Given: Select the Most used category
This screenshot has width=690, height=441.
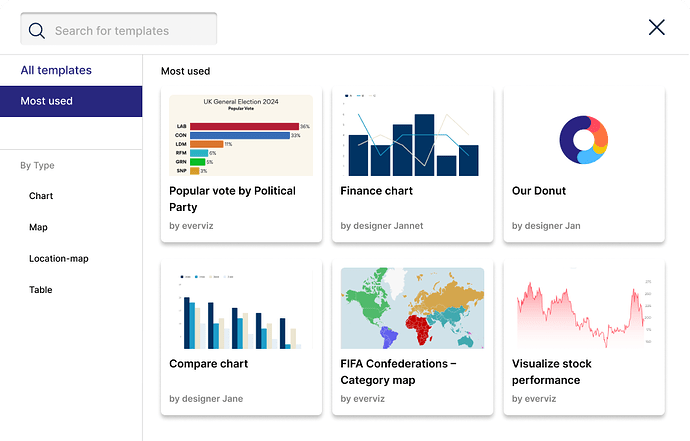Looking at the screenshot, I should point(47,101).
